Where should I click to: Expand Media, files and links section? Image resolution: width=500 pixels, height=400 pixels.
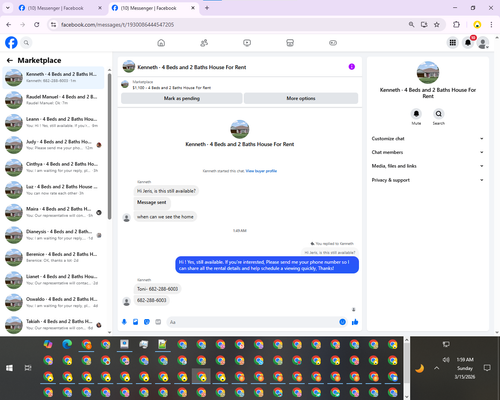click(428, 166)
